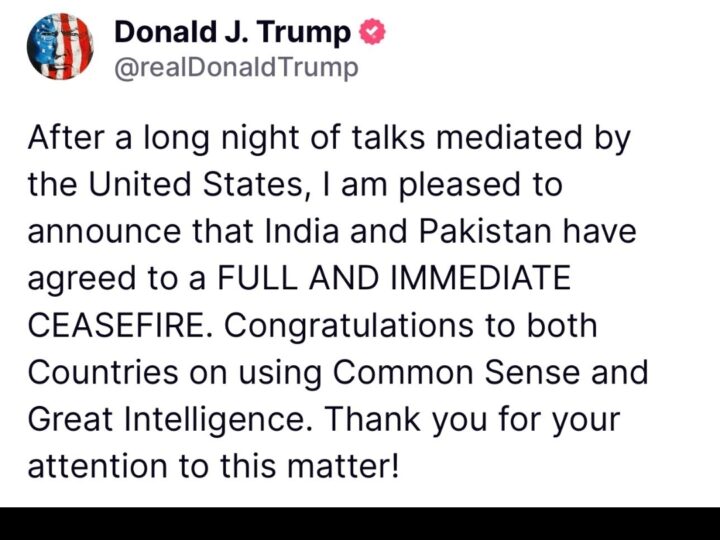The width and height of the screenshot is (720, 540).
Task: Click the pink verified badge icon
Action: tap(372, 32)
